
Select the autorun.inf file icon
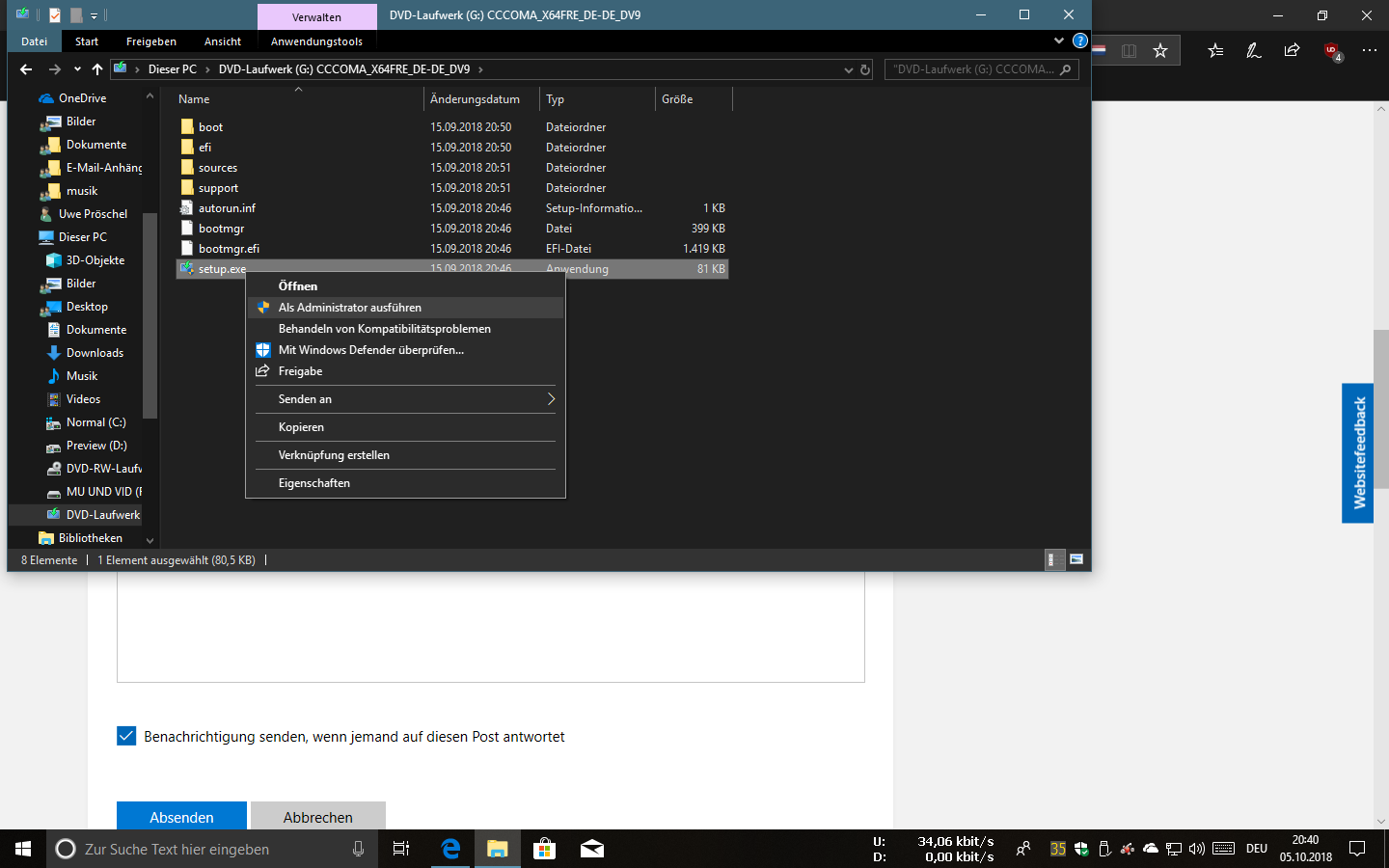coord(187,208)
